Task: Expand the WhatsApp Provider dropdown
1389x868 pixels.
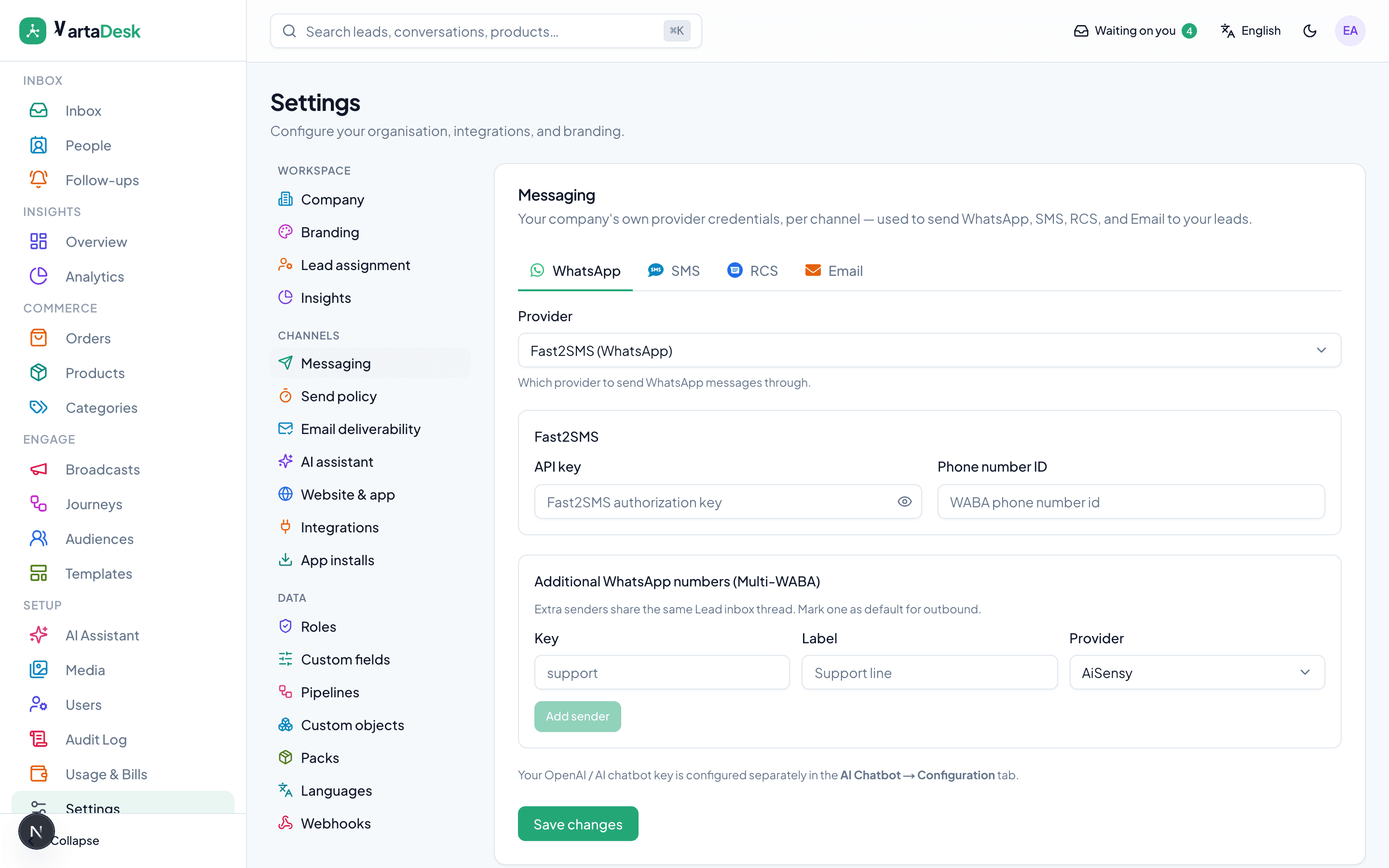Action: pos(929,350)
